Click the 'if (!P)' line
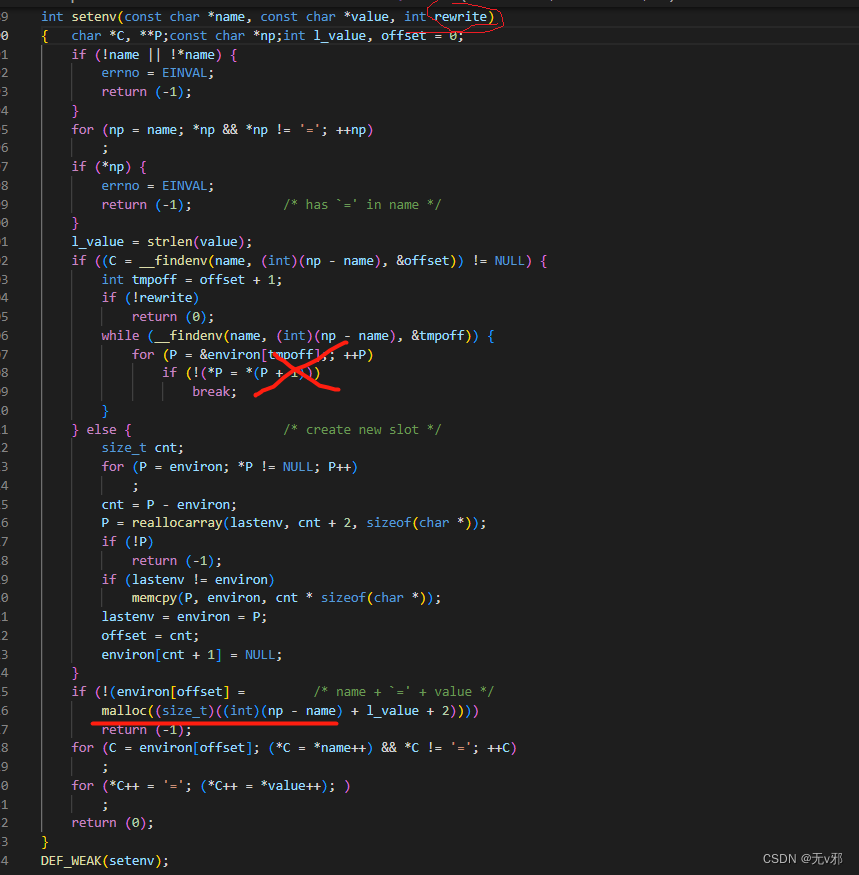Screen dimensions: 859x875 pos(127,542)
